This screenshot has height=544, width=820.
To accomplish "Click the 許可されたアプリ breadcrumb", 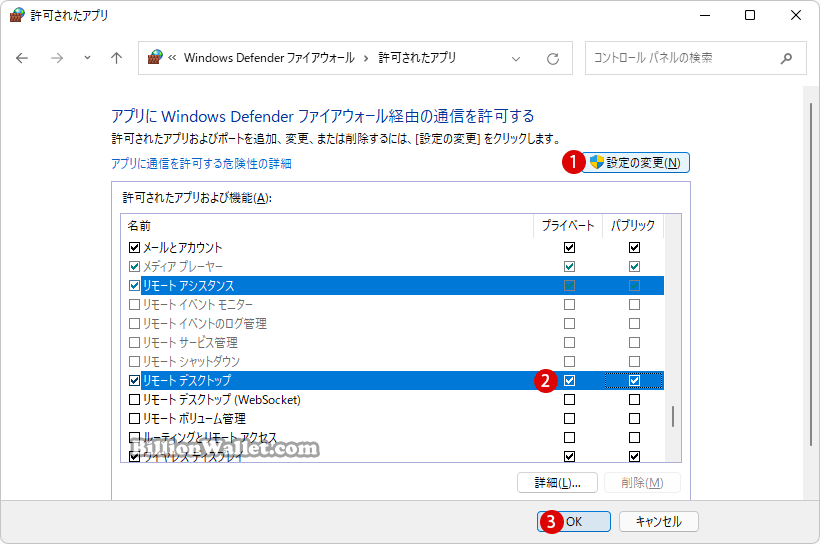I will 417,58.
